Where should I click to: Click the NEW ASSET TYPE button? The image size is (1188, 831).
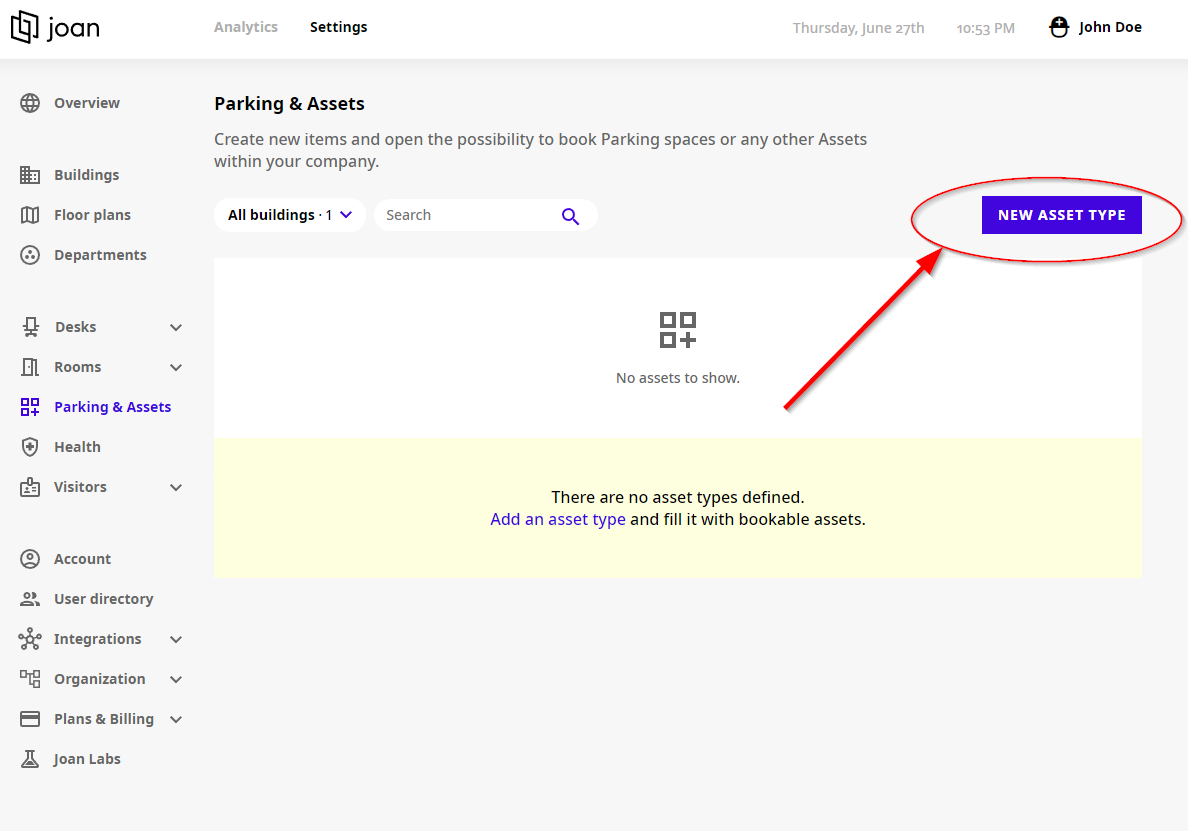[1062, 214]
